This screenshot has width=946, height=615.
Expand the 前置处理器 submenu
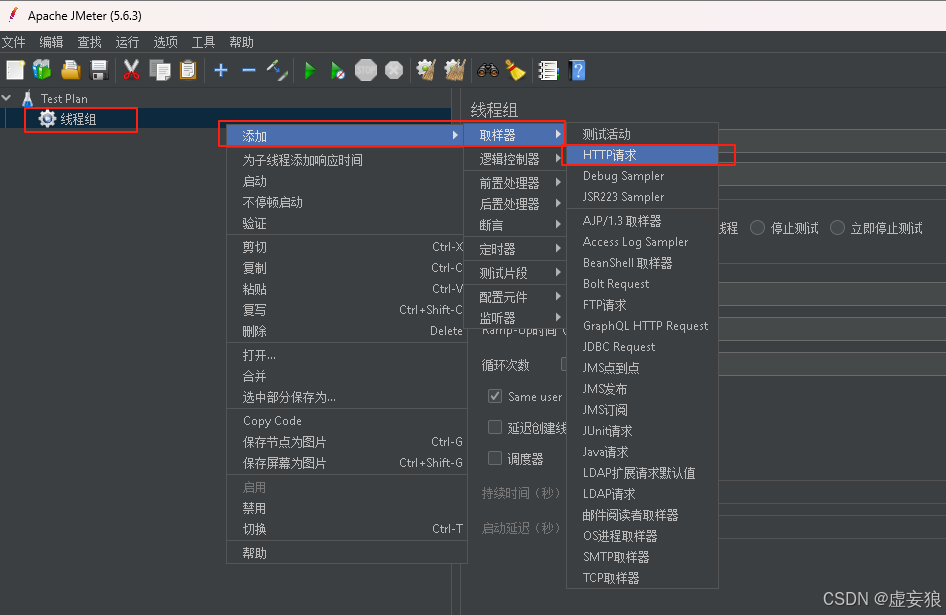[515, 182]
